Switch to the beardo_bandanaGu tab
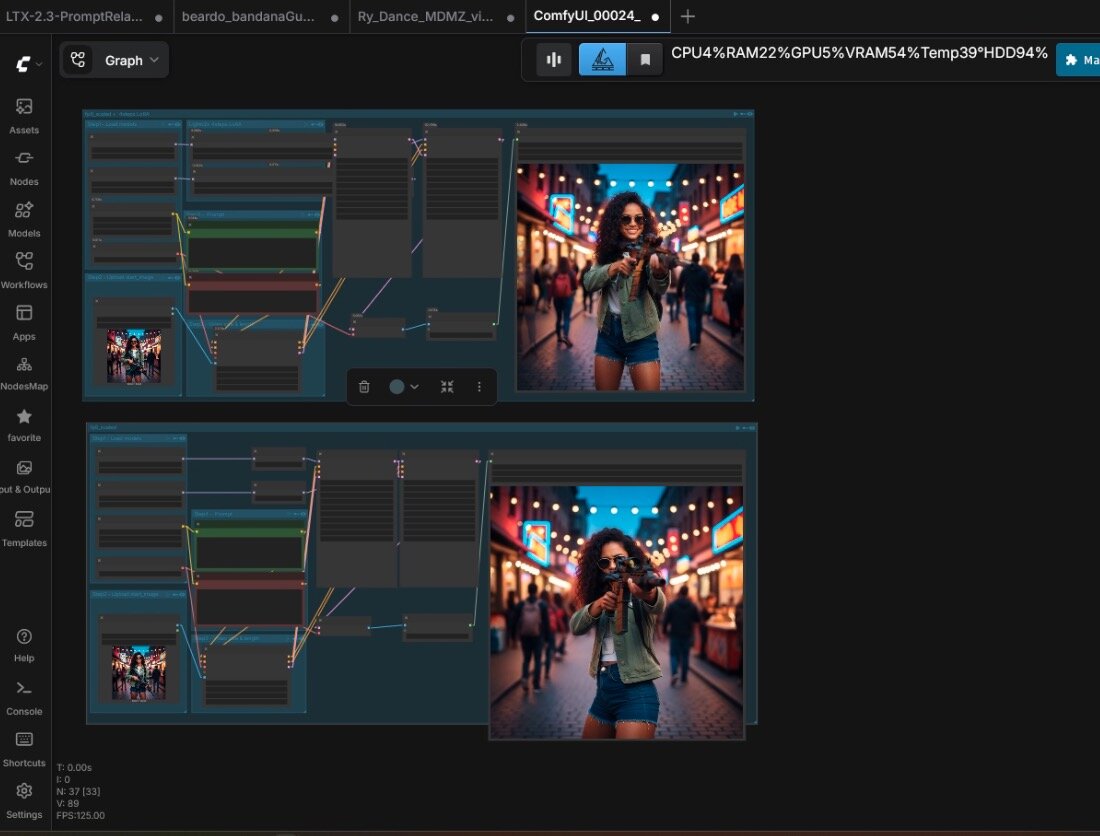 point(260,16)
